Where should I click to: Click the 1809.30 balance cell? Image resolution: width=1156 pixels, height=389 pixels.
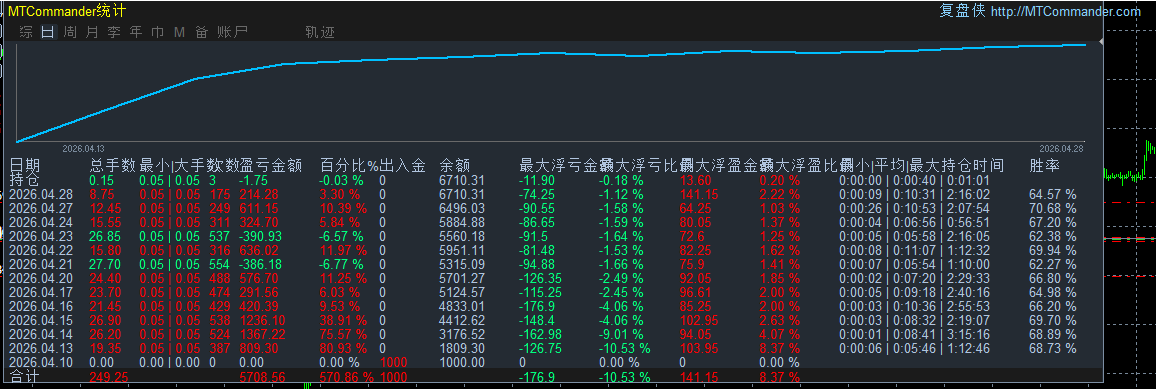tap(462, 348)
